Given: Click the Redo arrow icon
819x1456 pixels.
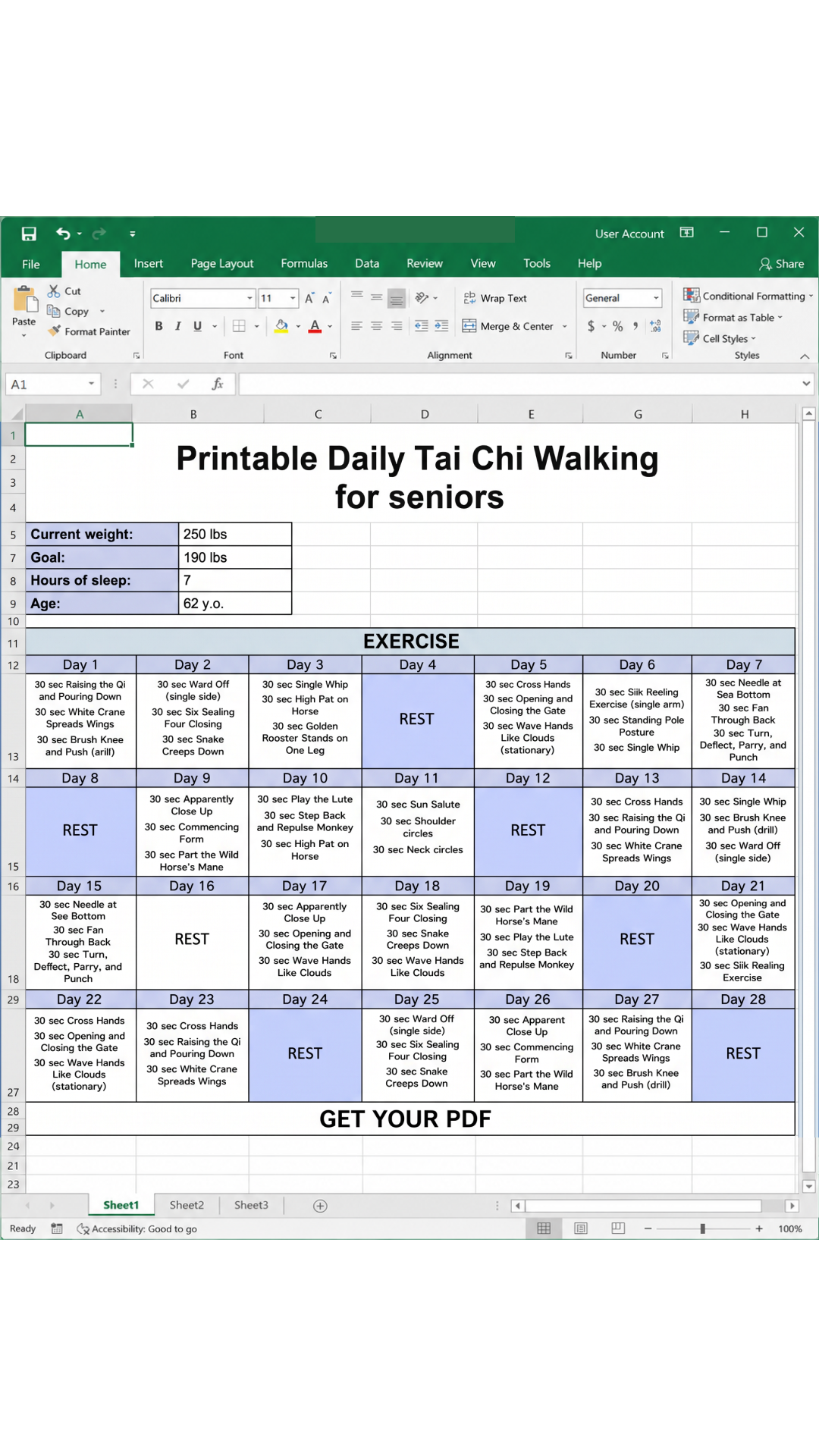Looking at the screenshot, I should 99,234.
